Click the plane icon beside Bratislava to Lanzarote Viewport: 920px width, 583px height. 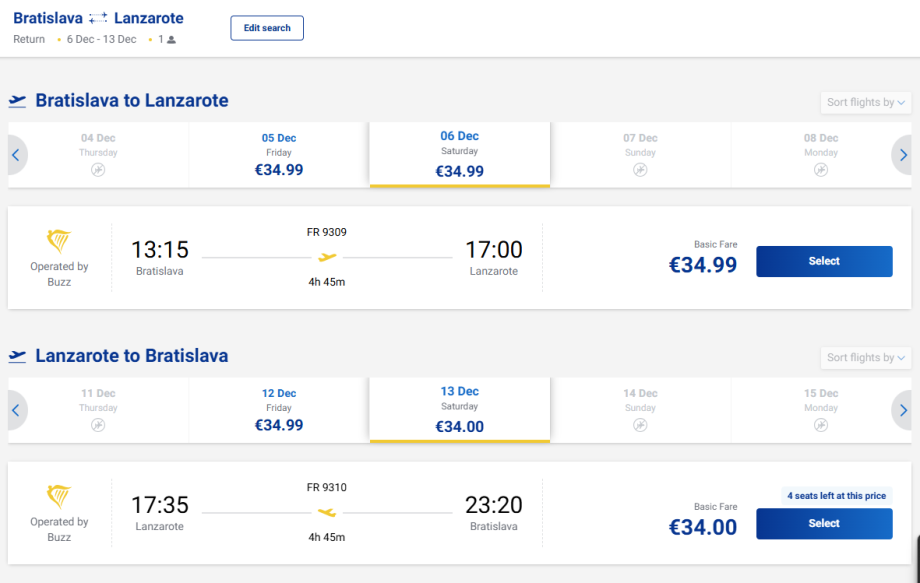[18, 101]
